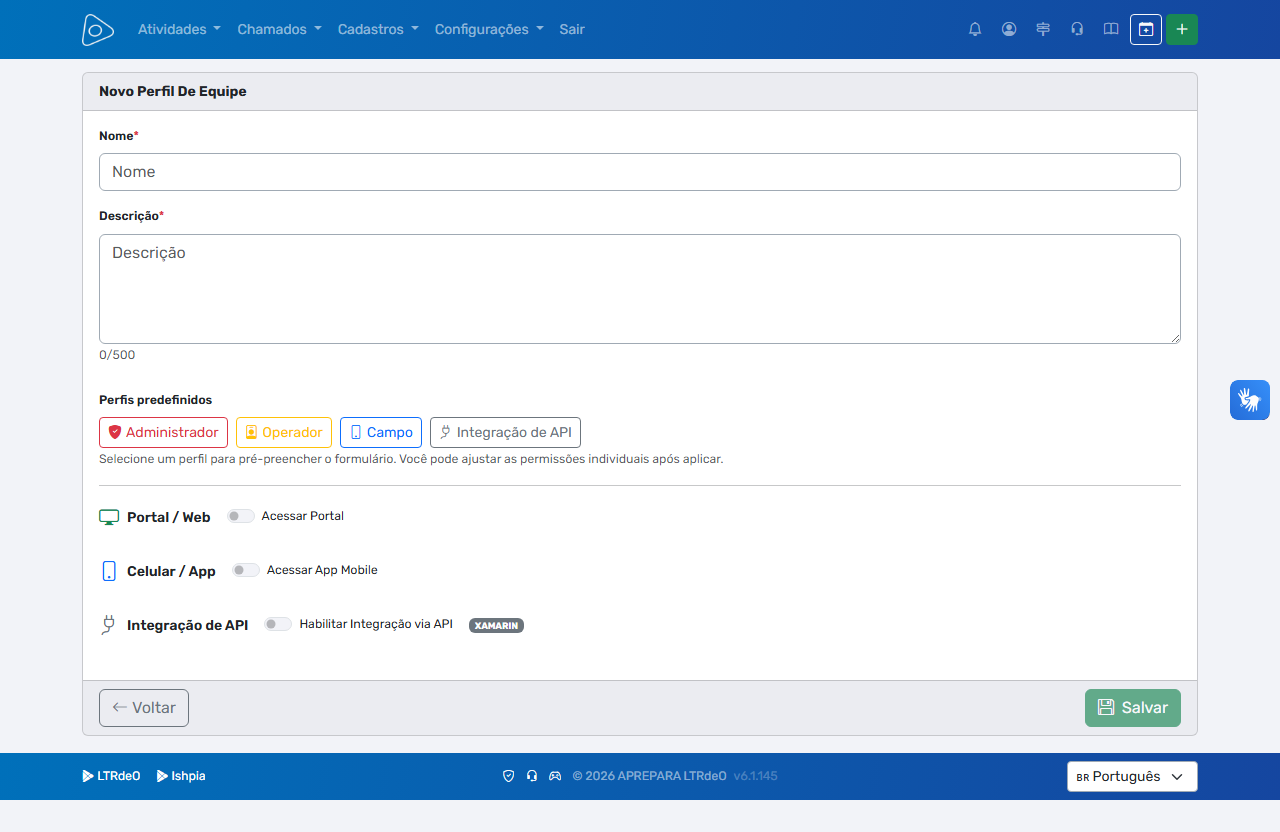Click the green plus add button
This screenshot has height=832, width=1280.
[x=1182, y=29]
